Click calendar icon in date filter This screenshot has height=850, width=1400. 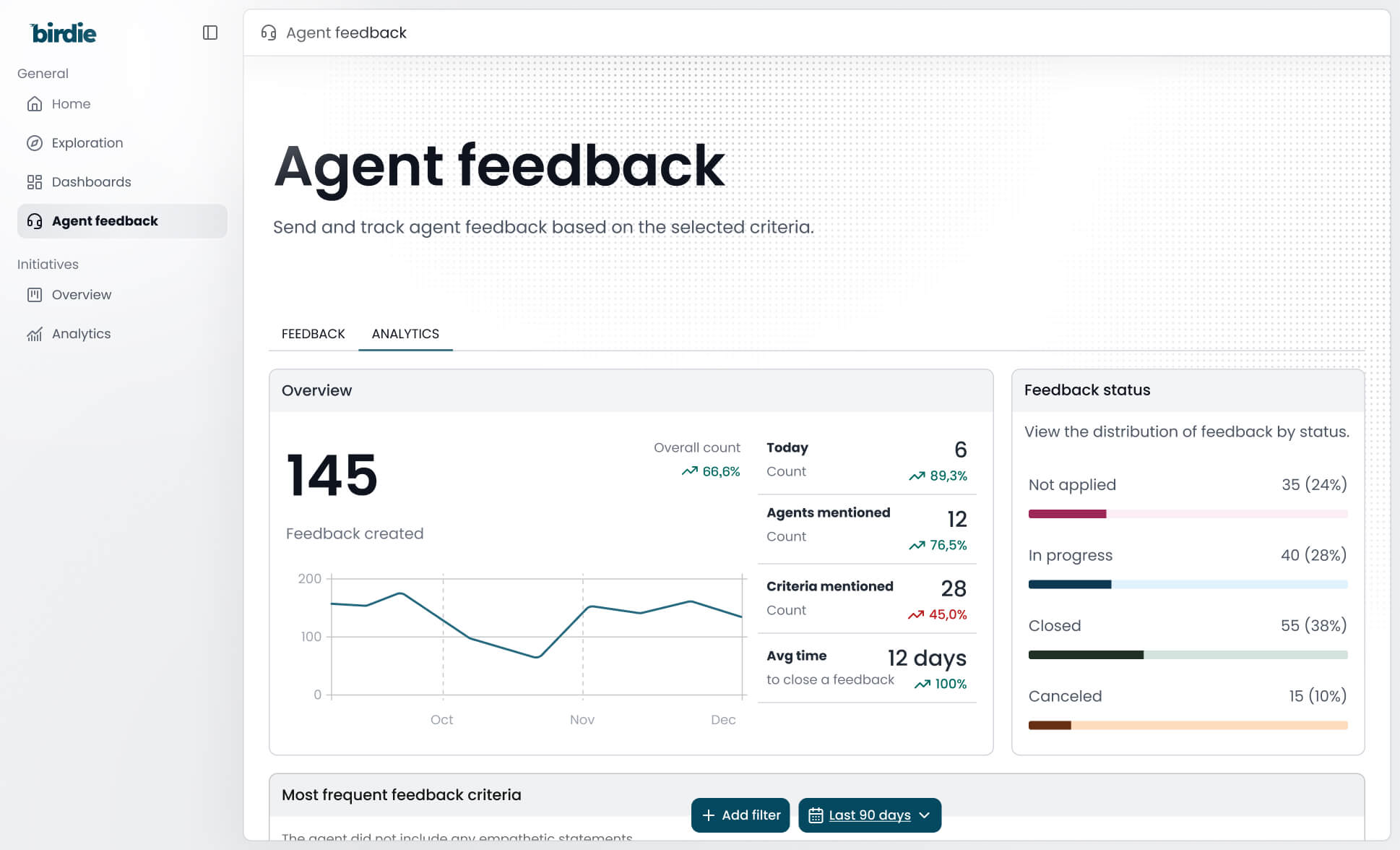point(816,815)
